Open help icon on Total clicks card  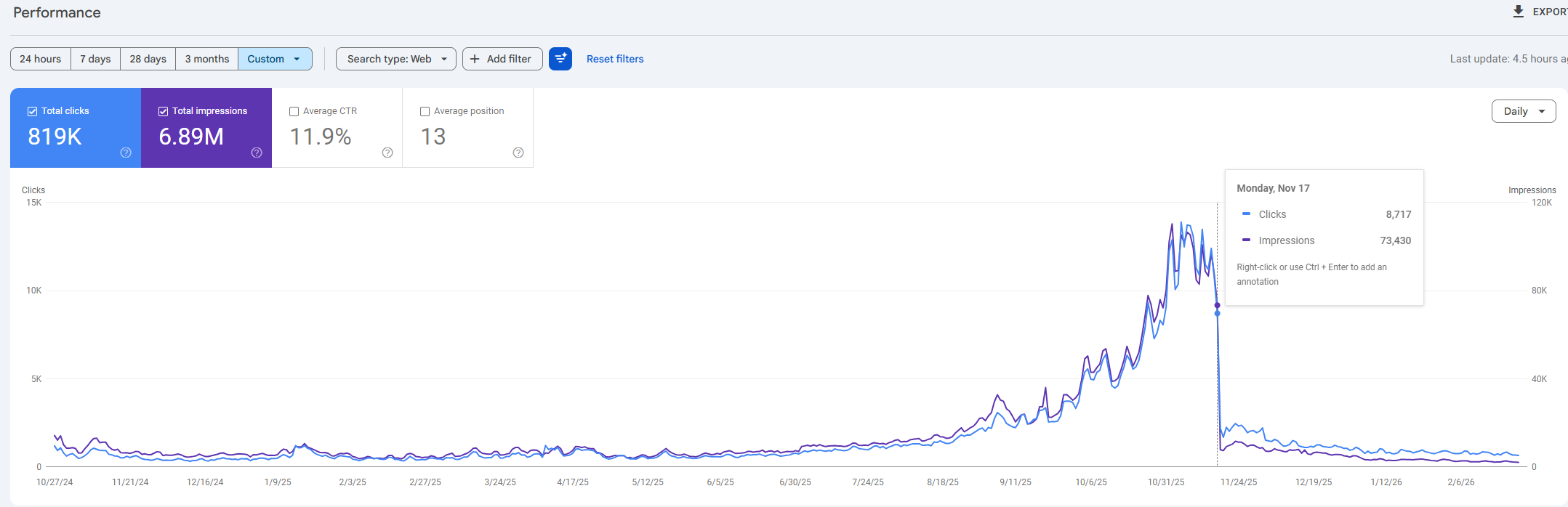(126, 153)
